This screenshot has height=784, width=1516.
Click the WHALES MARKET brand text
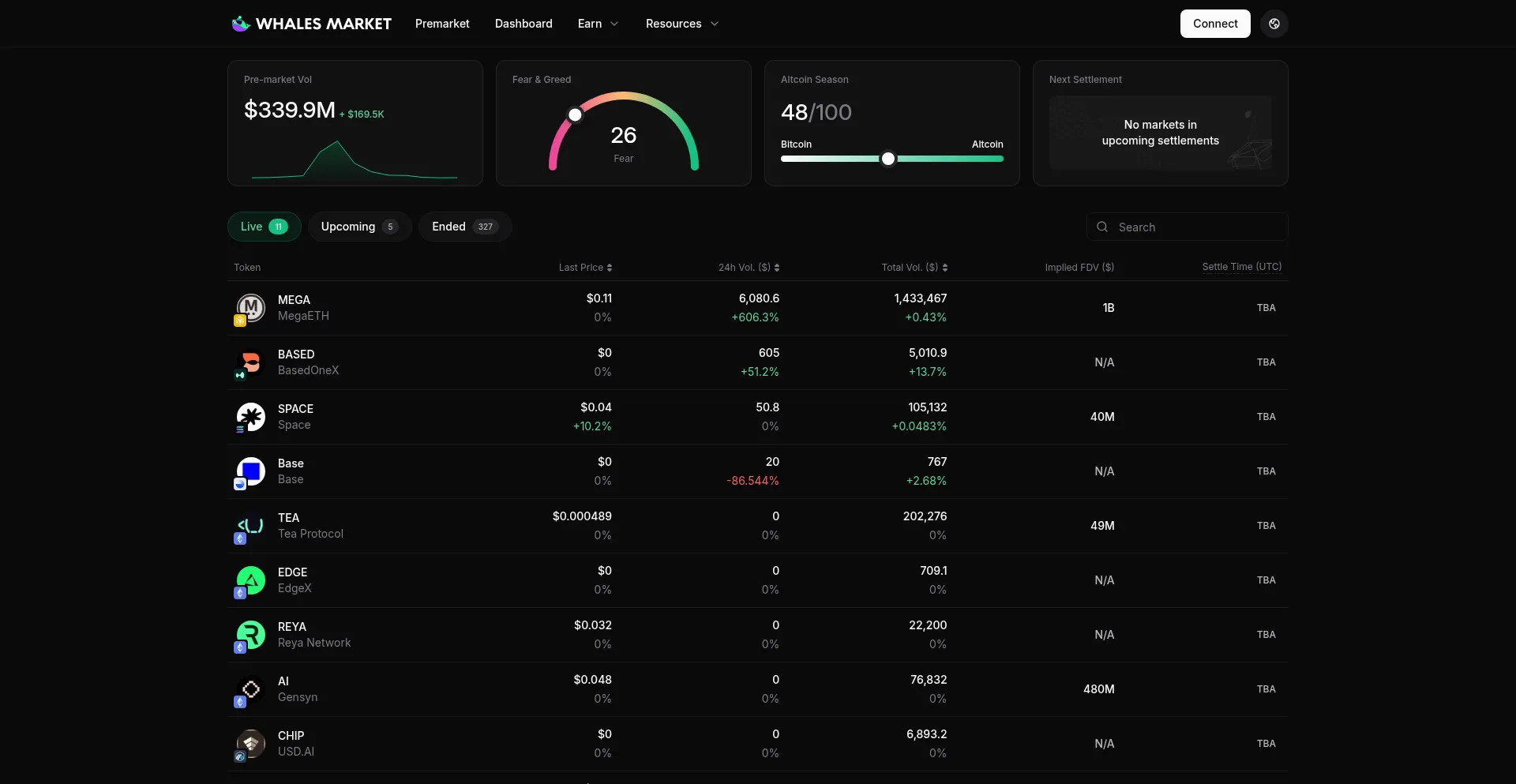pyautogui.click(x=324, y=24)
